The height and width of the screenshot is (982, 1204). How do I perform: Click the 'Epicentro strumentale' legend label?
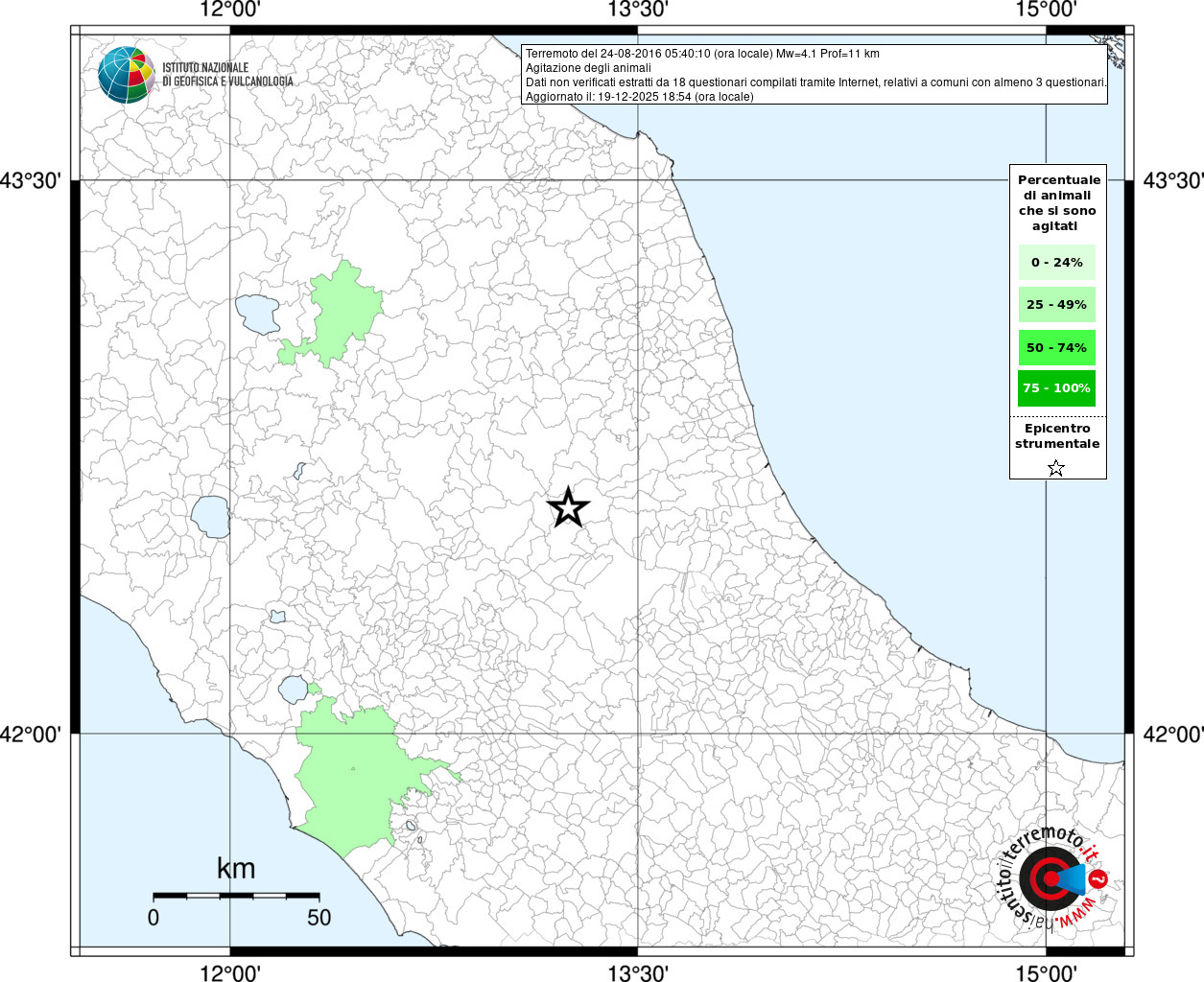click(x=1057, y=436)
